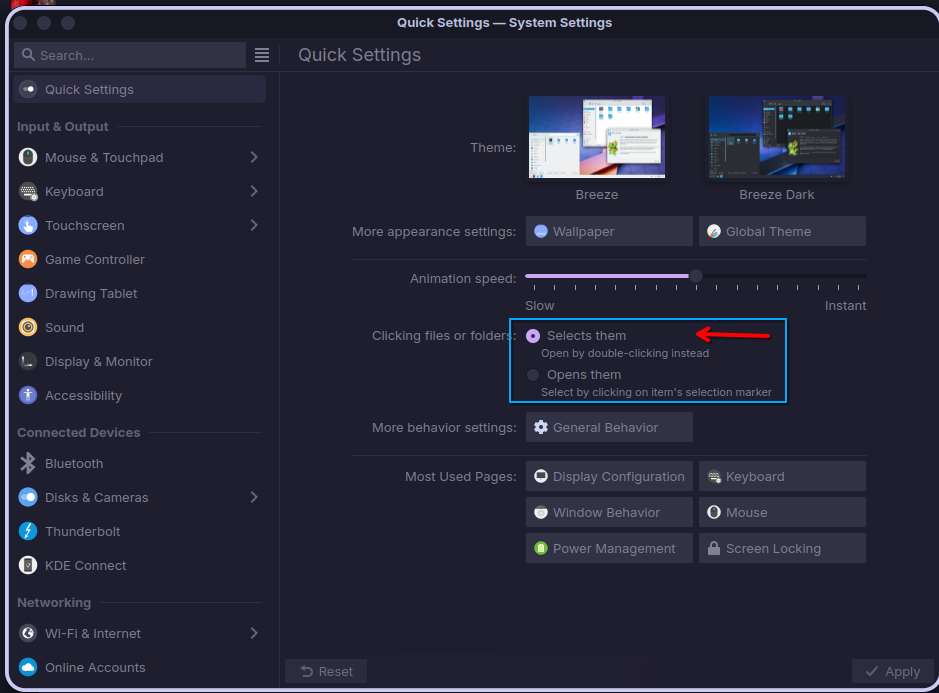This screenshot has height=693, width=939.
Task: Click the Animation speed slider handle
Action: click(695, 276)
